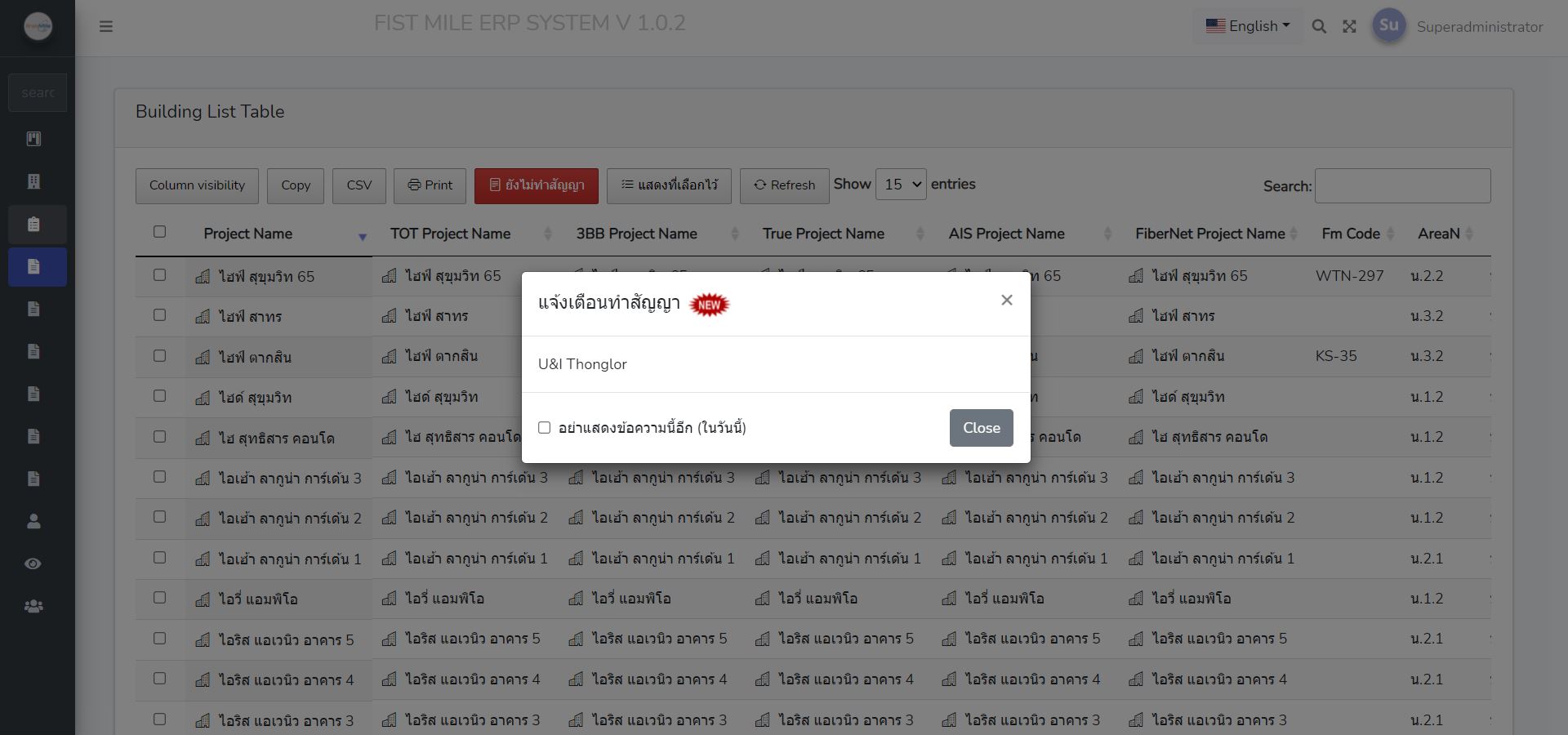The image size is (1568, 735).
Task: Select the users group icon at sidebar bottom
Action: tap(33, 606)
